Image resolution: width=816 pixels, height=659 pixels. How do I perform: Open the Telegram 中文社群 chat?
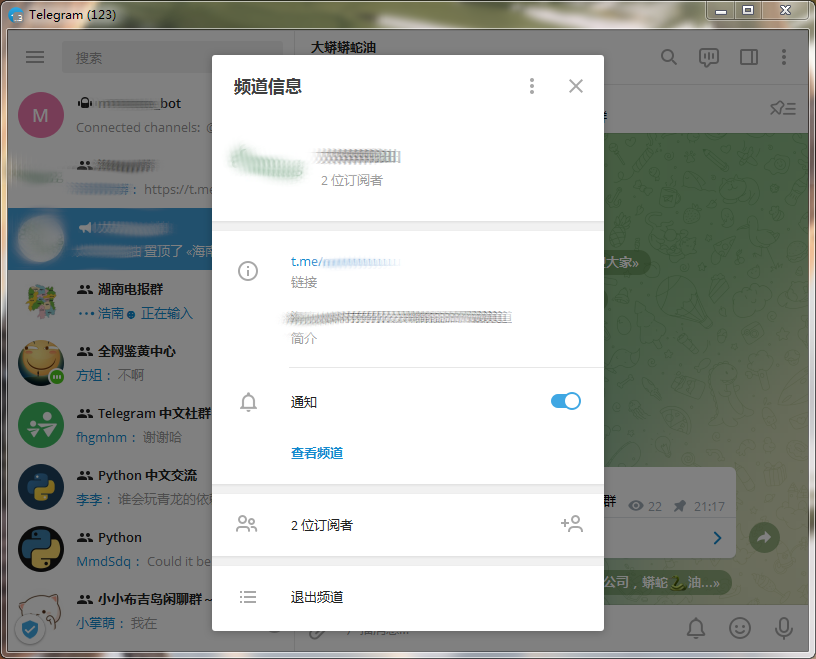click(110, 425)
